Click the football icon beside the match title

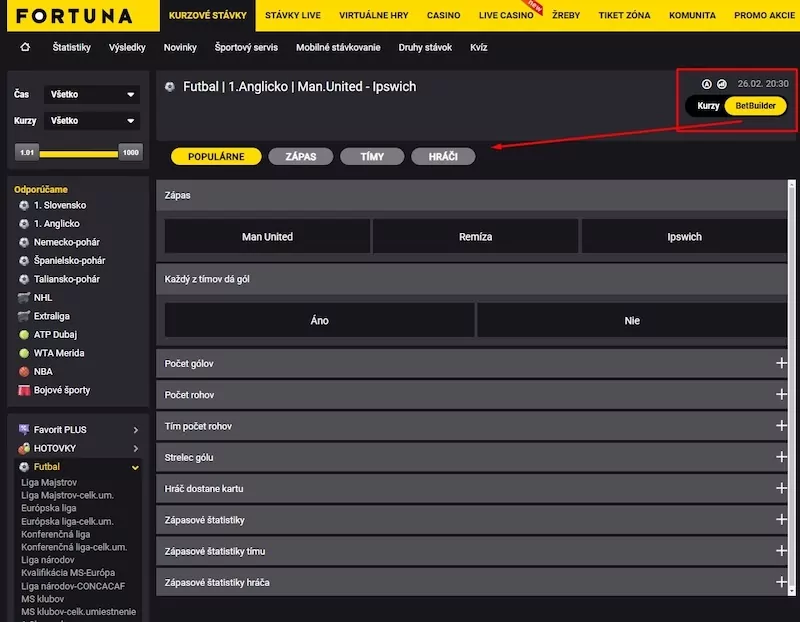tap(170, 87)
